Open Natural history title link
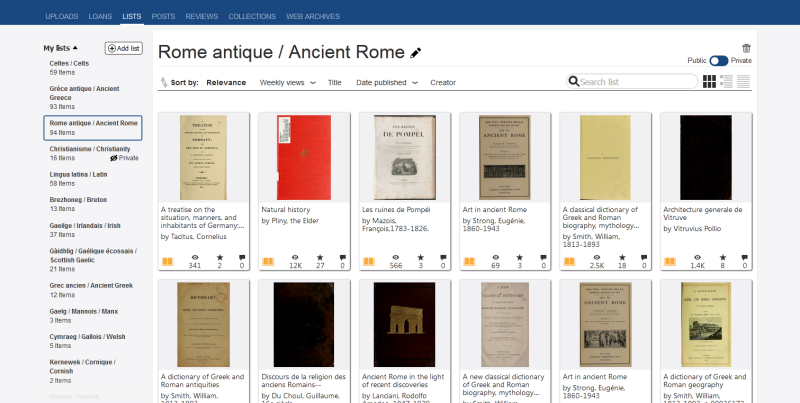The width and height of the screenshot is (800, 403). (285, 210)
